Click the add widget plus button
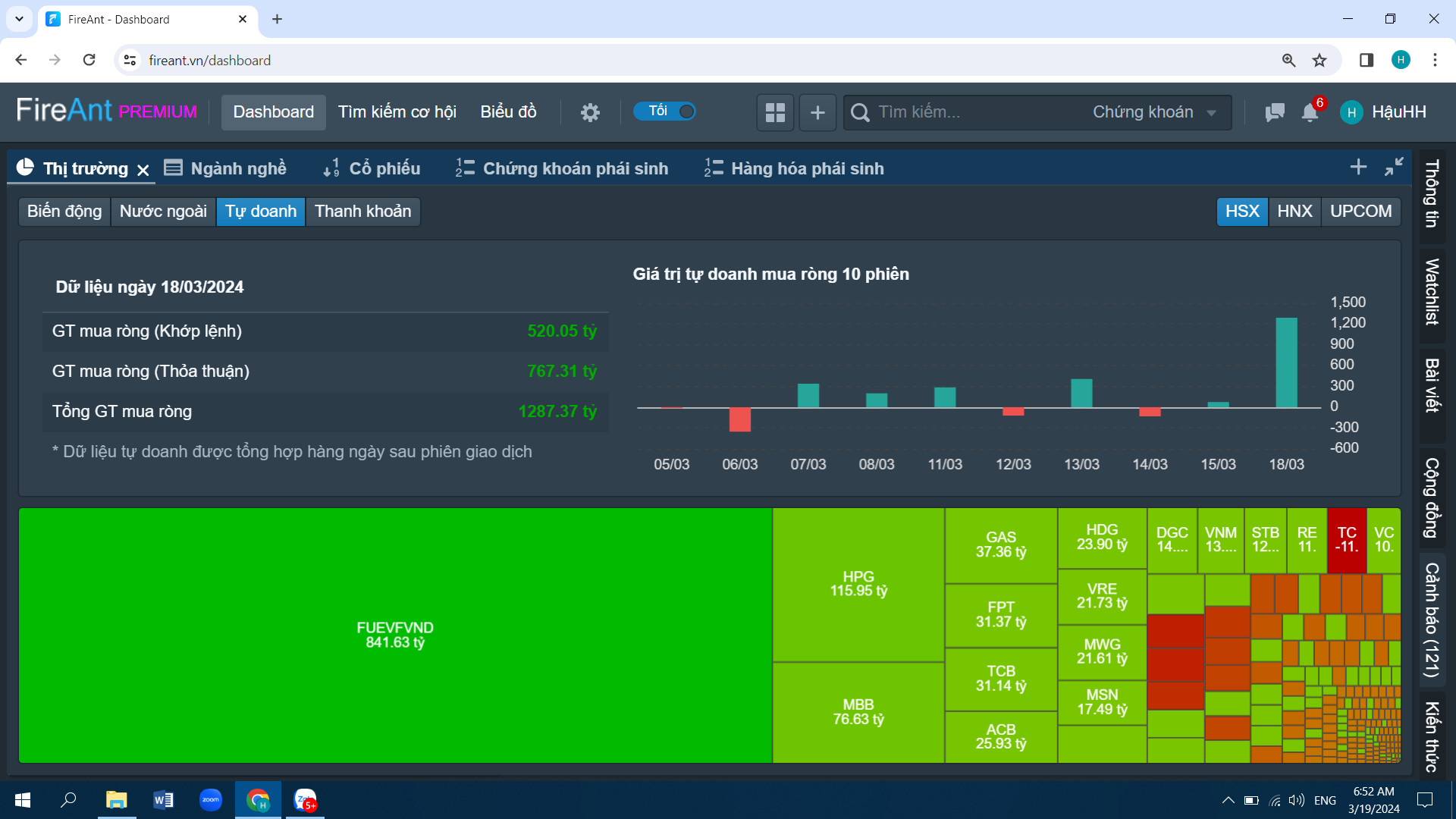This screenshot has height=819, width=1456. coord(817,112)
